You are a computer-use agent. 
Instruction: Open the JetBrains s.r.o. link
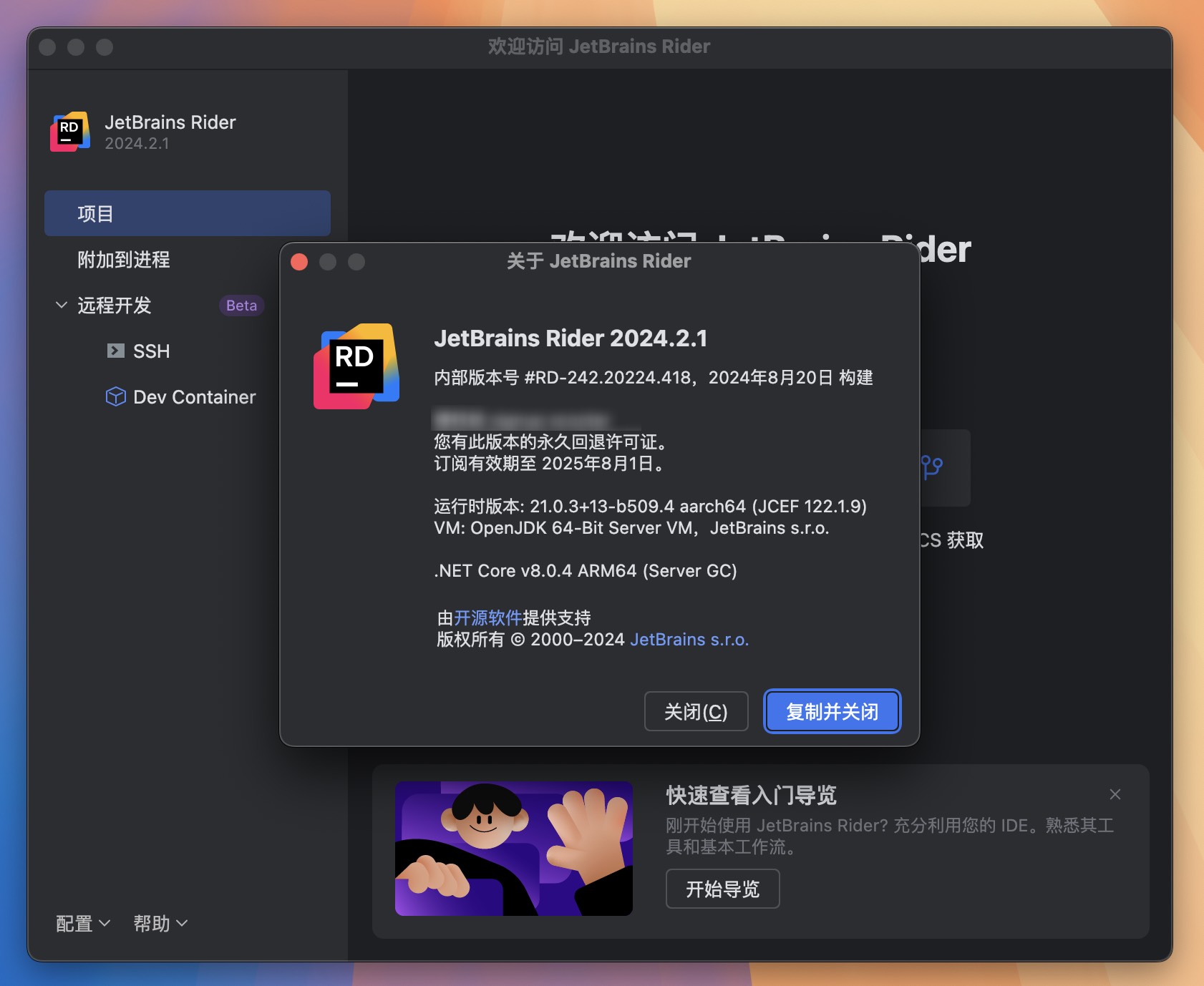(x=689, y=639)
